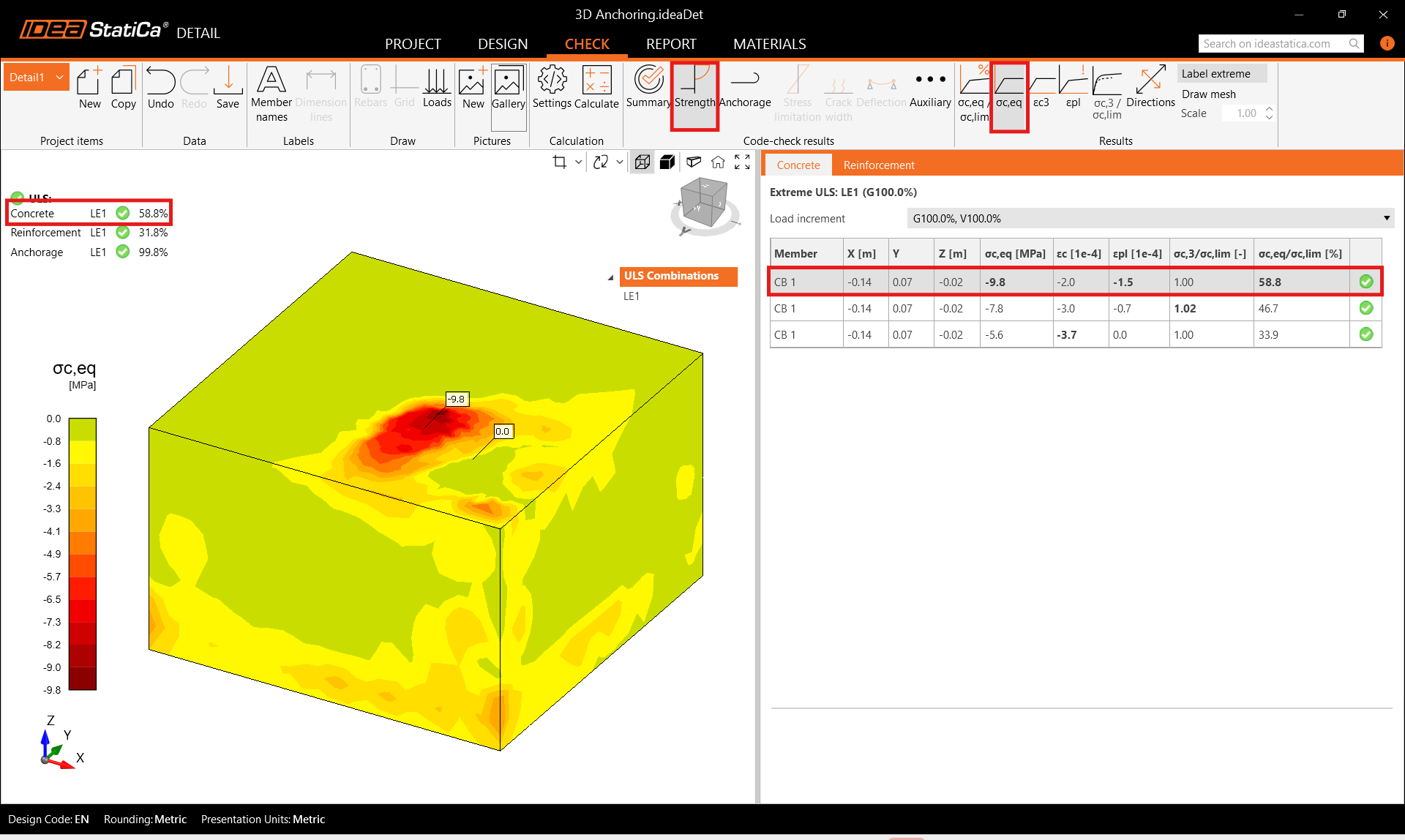Collapse the ULS Combinations tree

[610, 277]
